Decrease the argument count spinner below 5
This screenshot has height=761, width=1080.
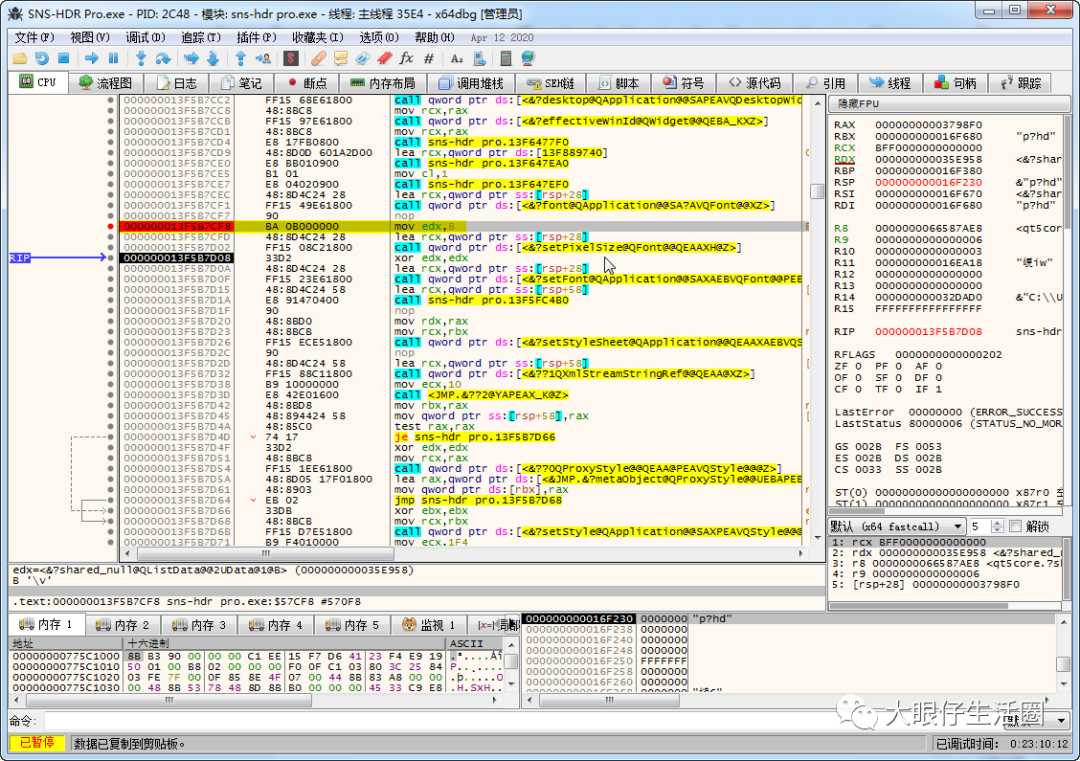click(997, 530)
